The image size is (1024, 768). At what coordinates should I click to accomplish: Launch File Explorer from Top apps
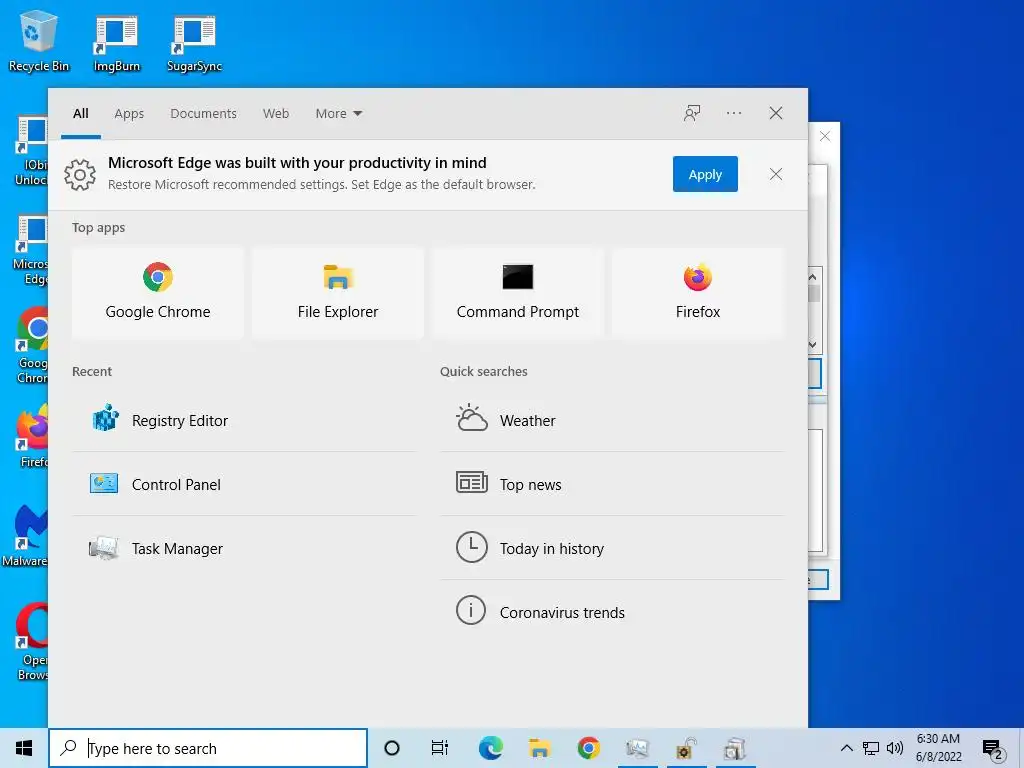(338, 293)
